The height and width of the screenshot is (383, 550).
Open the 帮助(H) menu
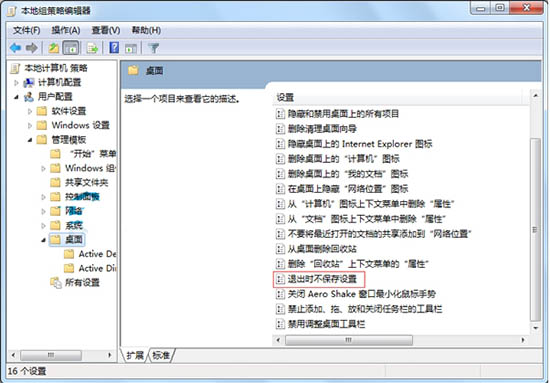(x=146, y=31)
